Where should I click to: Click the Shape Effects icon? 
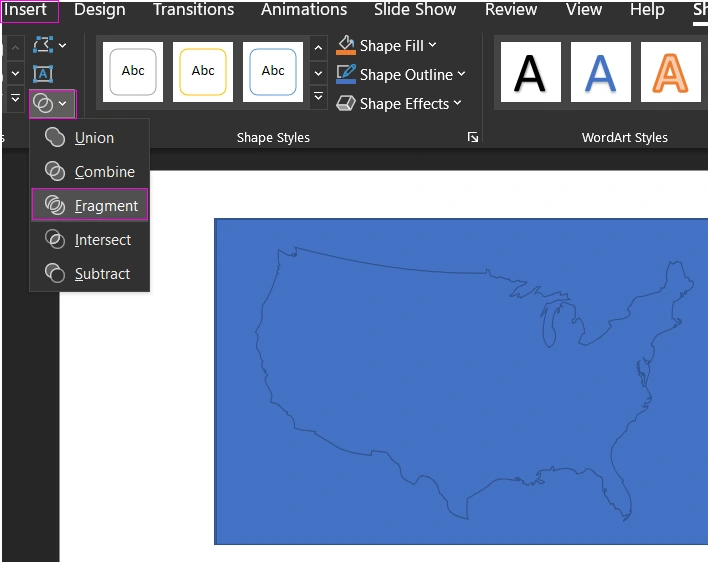346,103
